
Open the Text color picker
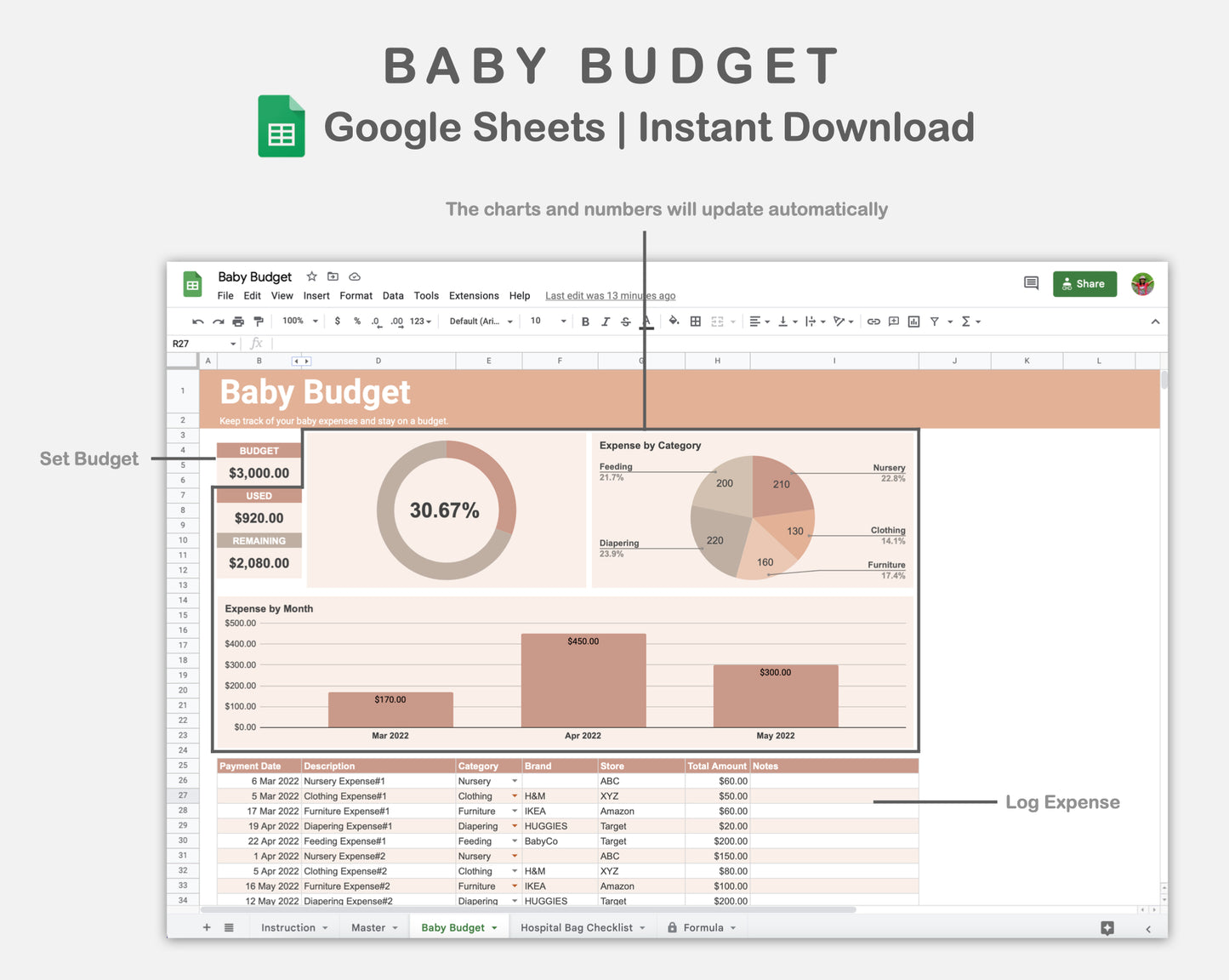point(646,321)
